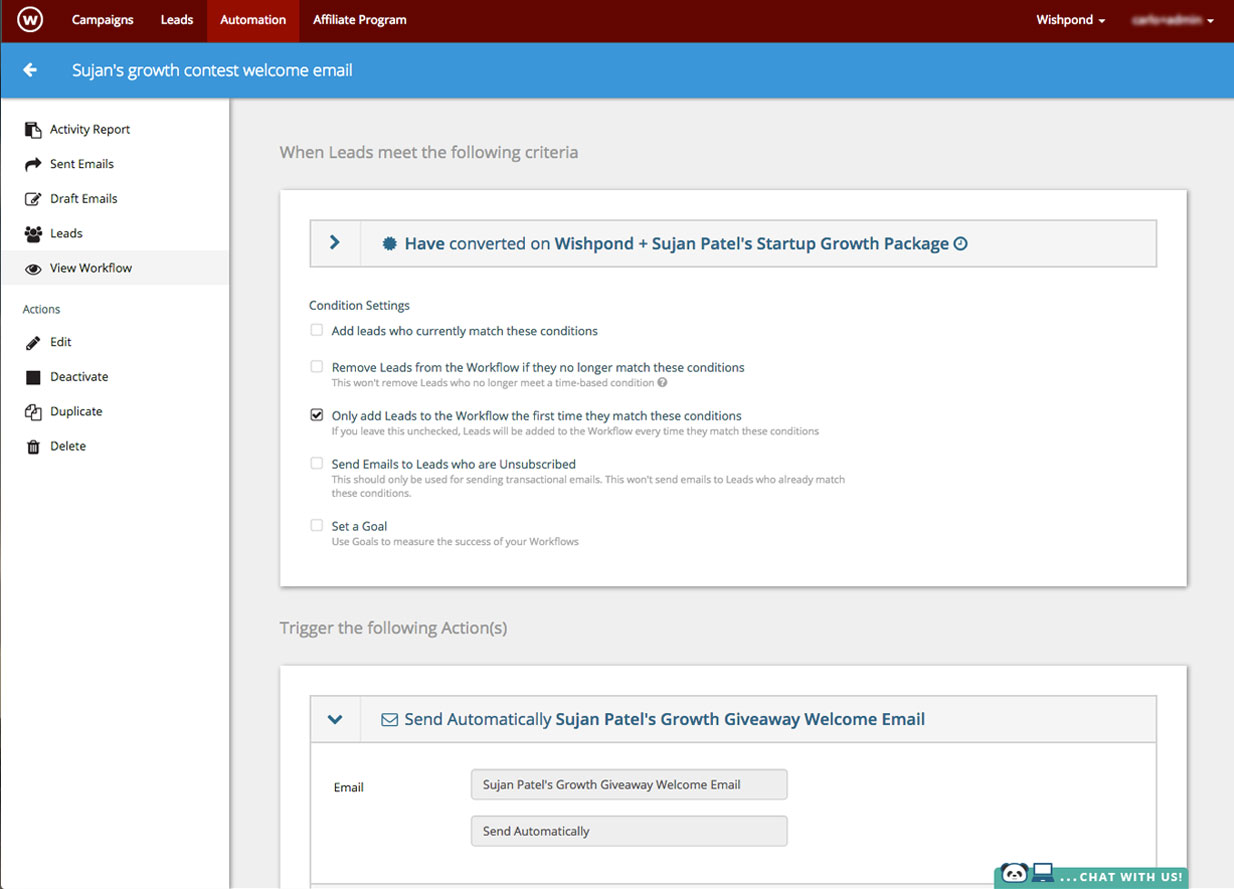Click the View Workflow eye icon

coord(33,268)
